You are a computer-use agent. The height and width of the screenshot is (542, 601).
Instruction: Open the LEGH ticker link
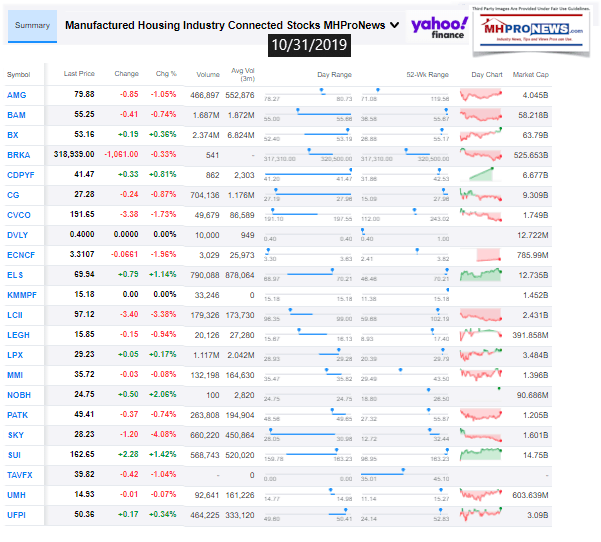point(18,335)
